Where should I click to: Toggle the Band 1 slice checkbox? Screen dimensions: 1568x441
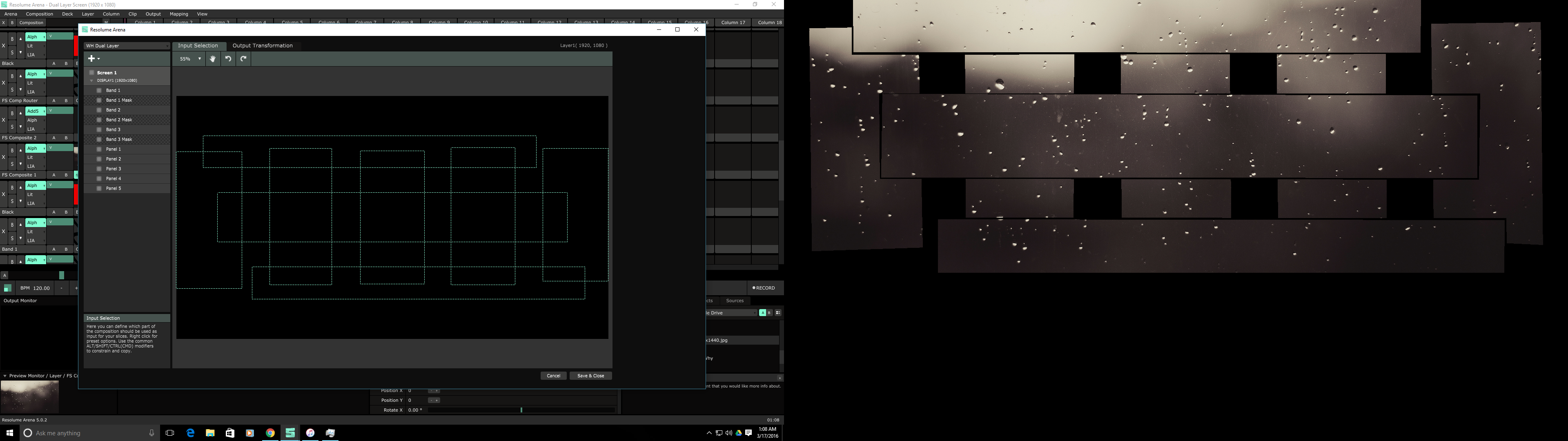(x=99, y=90)
